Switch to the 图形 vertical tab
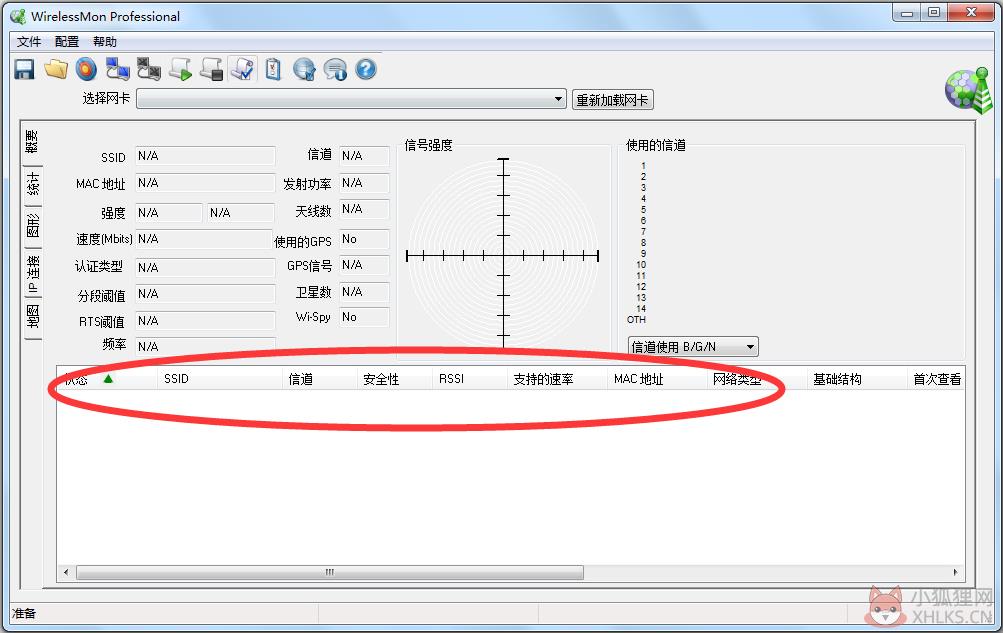Screen dimensions: 1003x633 pyautogui.click(x=32, y=226)
